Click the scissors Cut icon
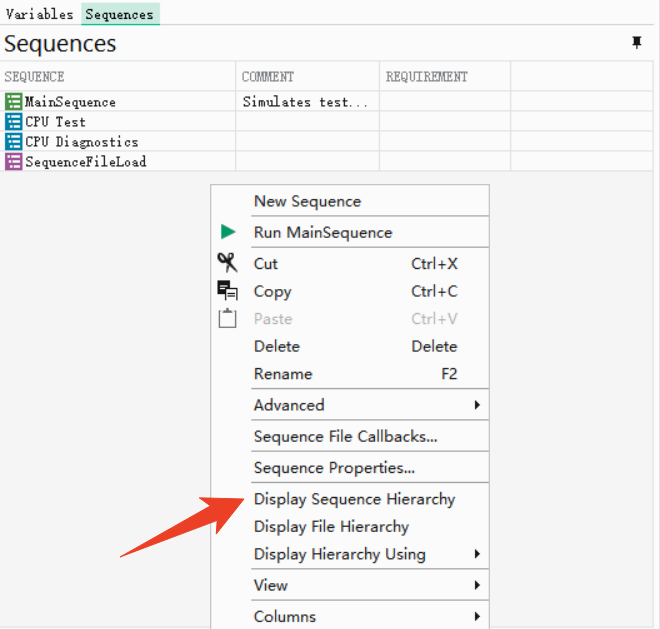 227,263
